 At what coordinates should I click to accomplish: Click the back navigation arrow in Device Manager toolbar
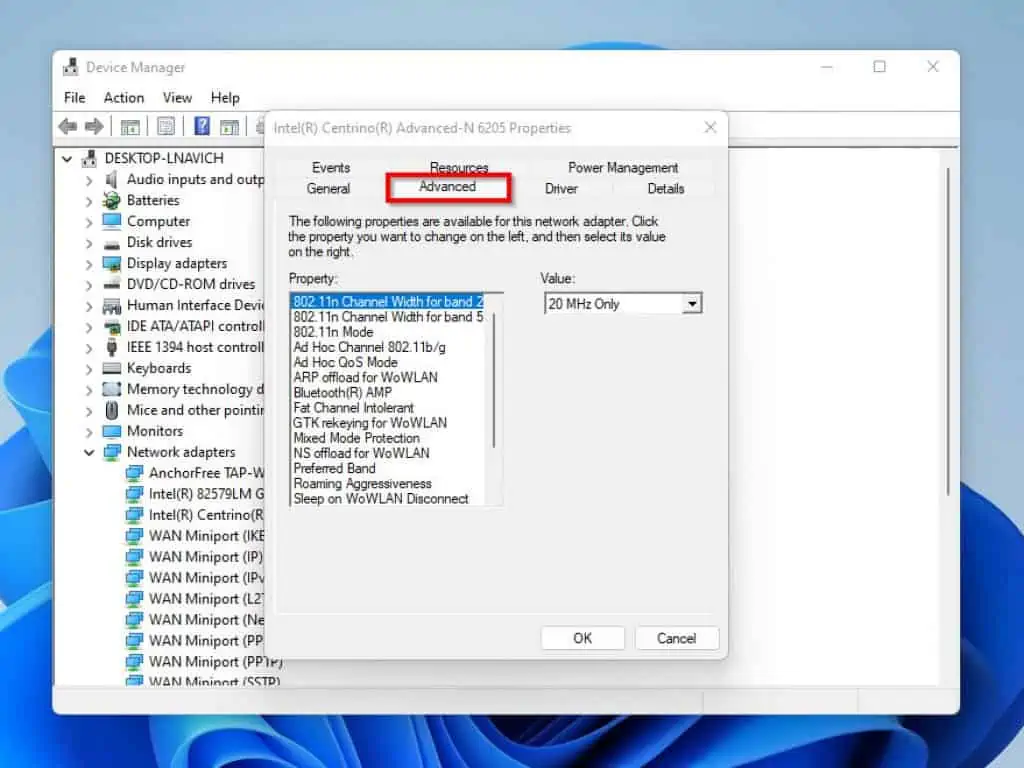click(x=68, y=126)
